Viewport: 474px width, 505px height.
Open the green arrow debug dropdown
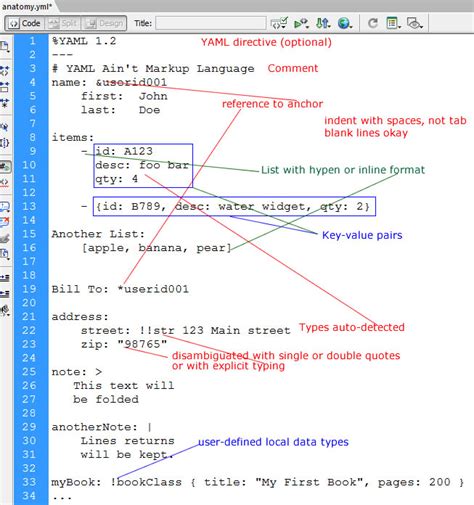[301, 23]
